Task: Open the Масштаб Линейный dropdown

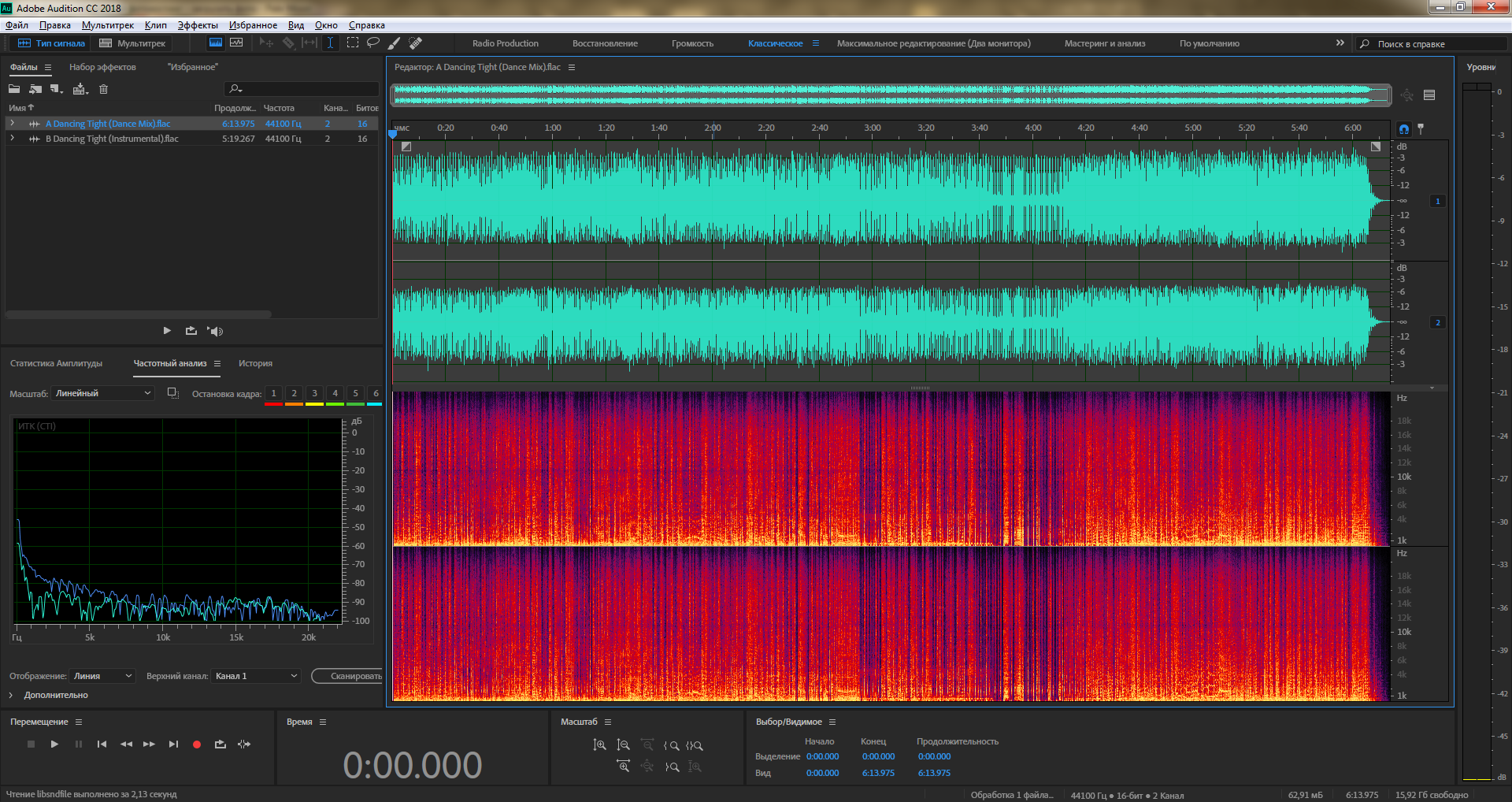Action: click(103, 393)
